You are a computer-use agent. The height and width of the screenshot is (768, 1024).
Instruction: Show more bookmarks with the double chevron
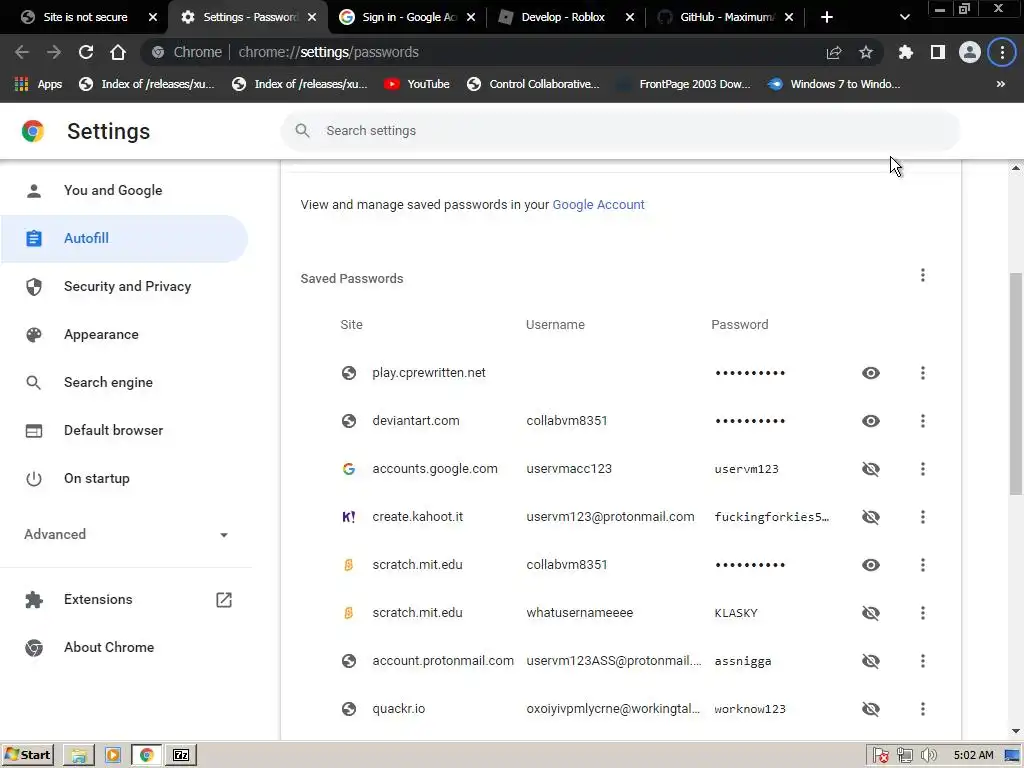click(1000, 84)
